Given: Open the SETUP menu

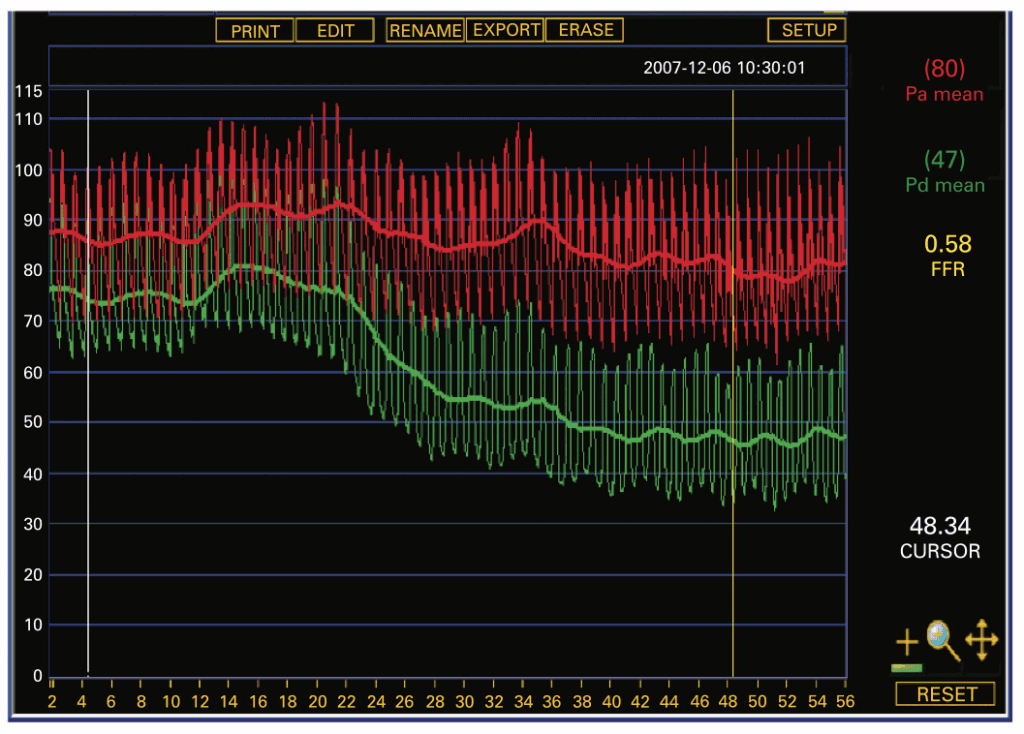Looking at the screenshot, I should coord(808,30).
